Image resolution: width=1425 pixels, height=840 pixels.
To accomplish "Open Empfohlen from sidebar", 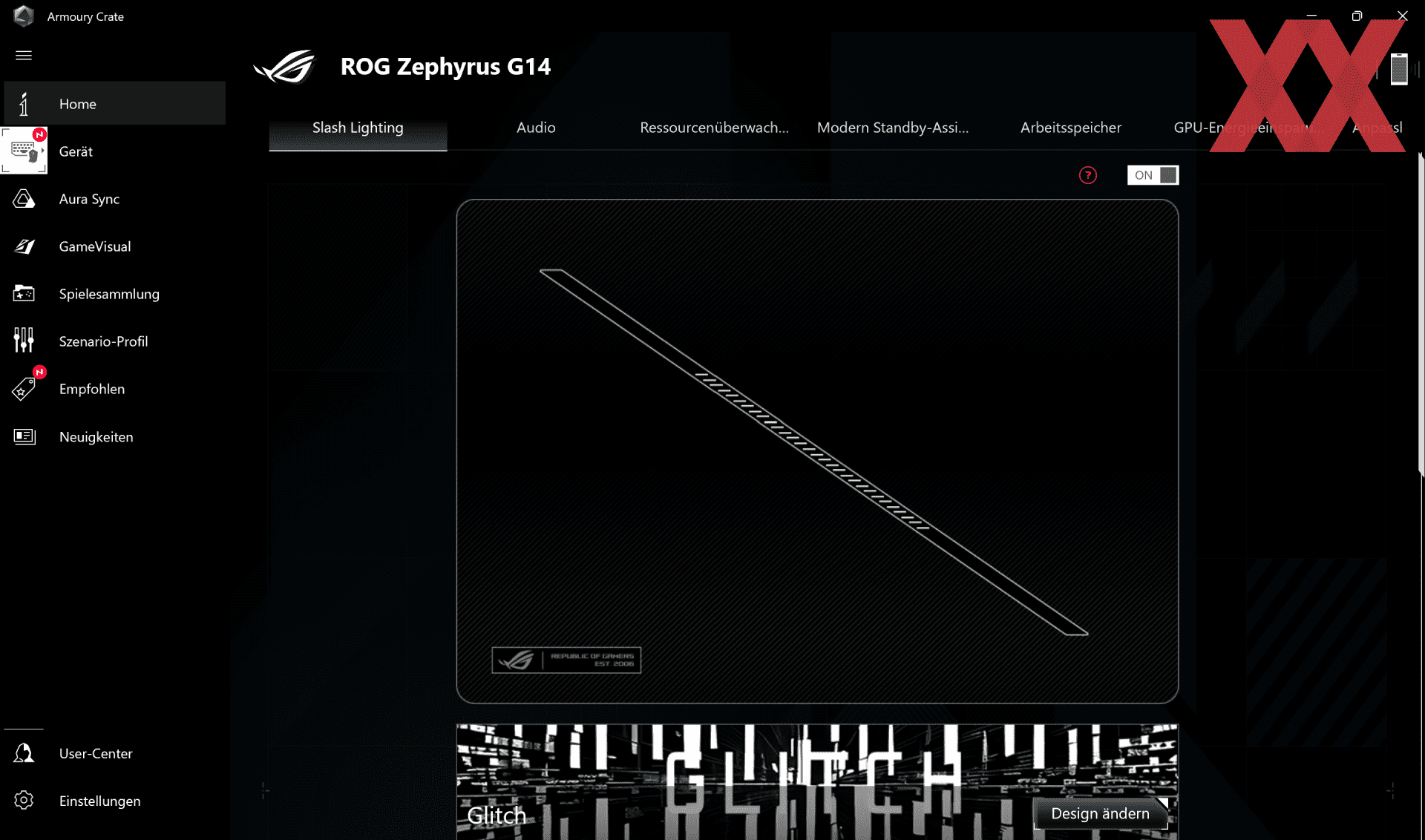I will tap(114, 389).
